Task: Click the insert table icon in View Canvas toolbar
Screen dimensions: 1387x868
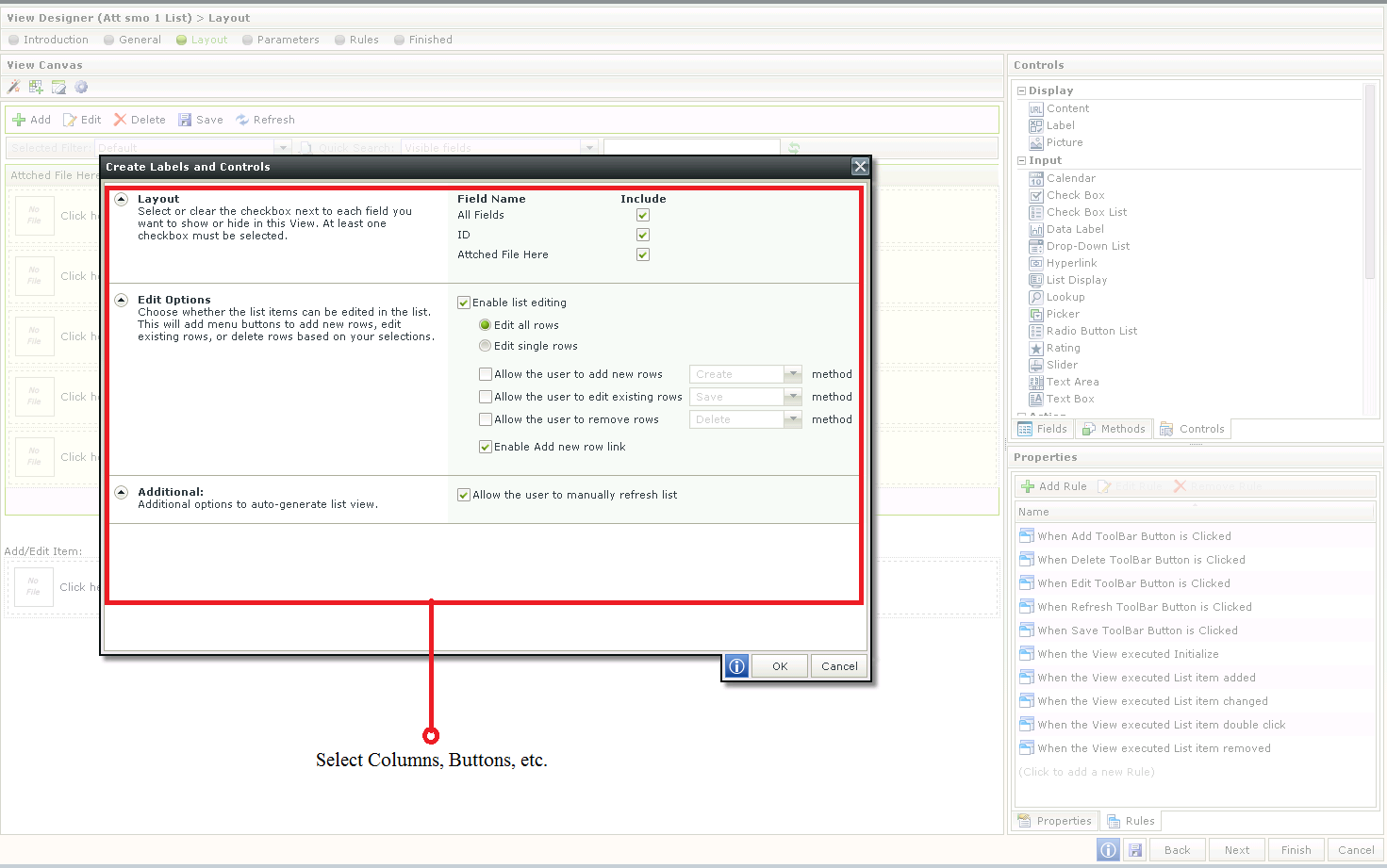Action: [x=36, y=87]
